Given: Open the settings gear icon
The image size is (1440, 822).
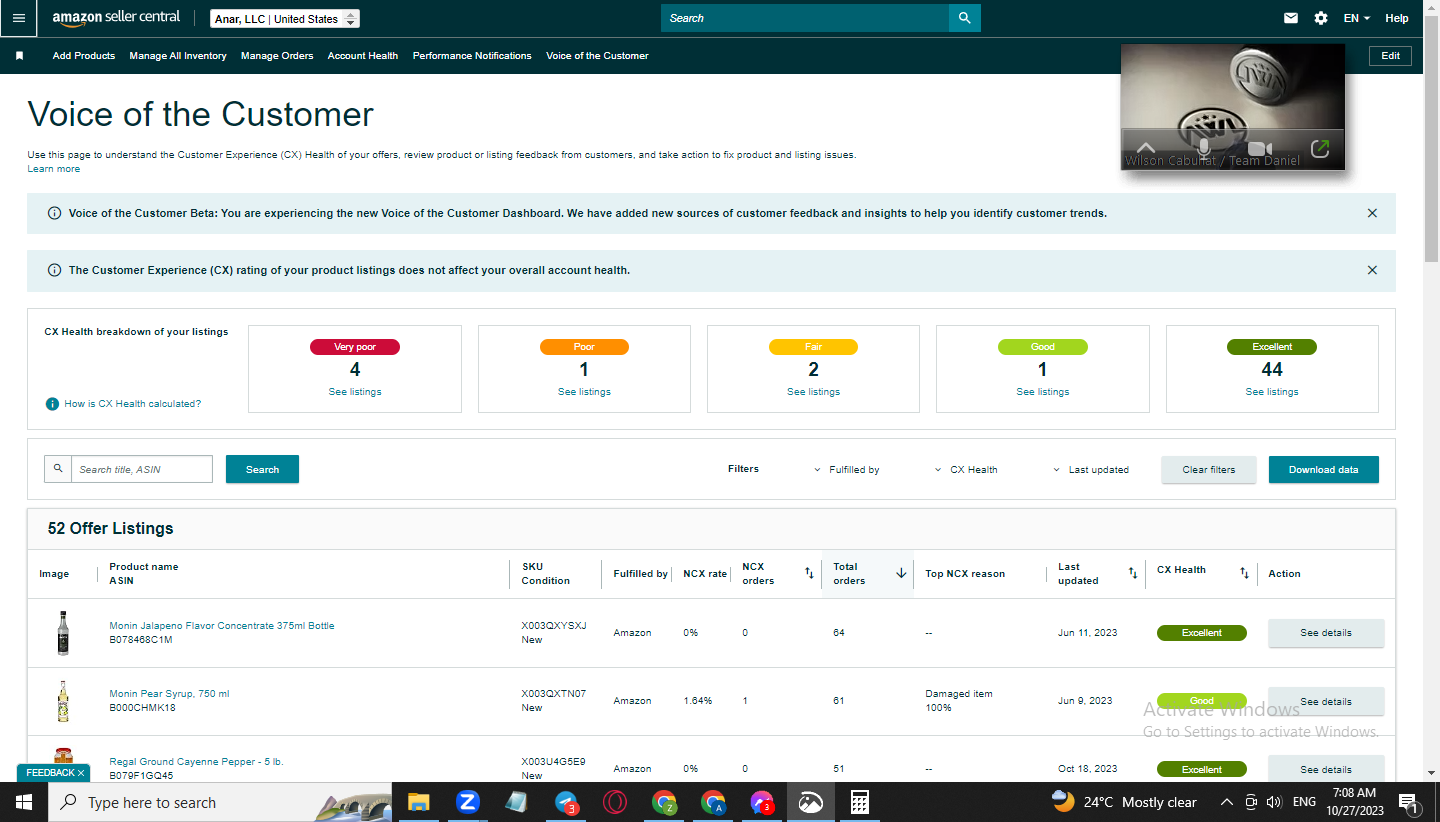Looking at the screenshot, I should [1321, 18].
